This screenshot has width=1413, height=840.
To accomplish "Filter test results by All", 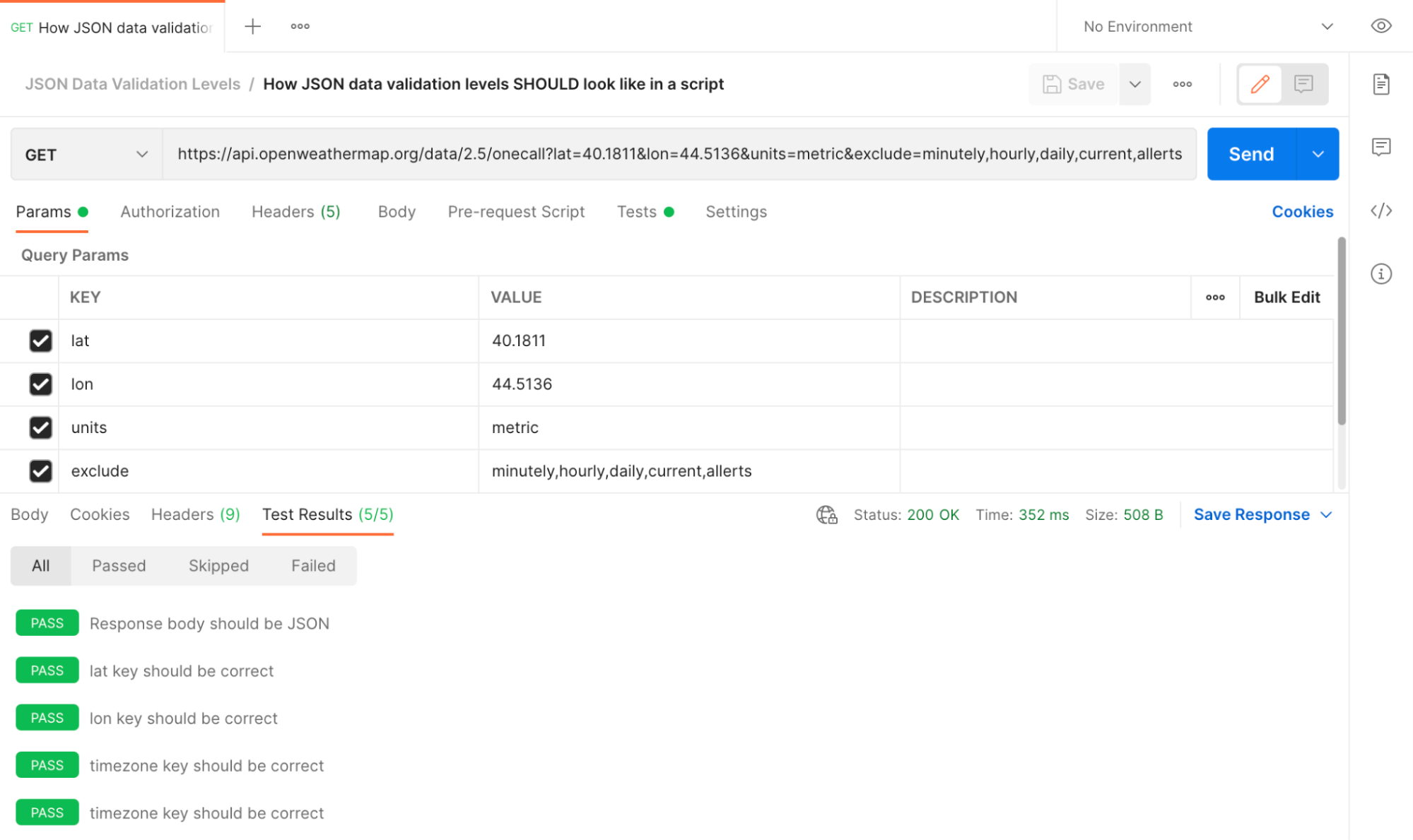I will [41, 566].
